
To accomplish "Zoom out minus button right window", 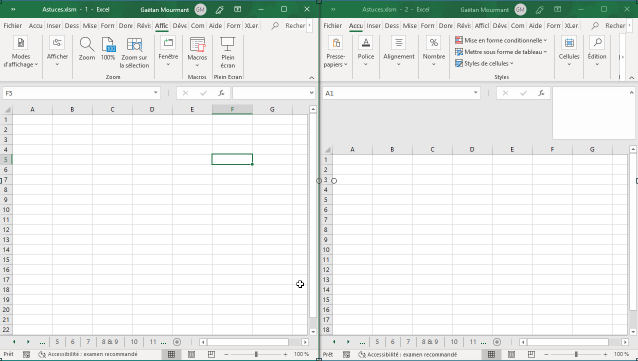I will (546, 354).
